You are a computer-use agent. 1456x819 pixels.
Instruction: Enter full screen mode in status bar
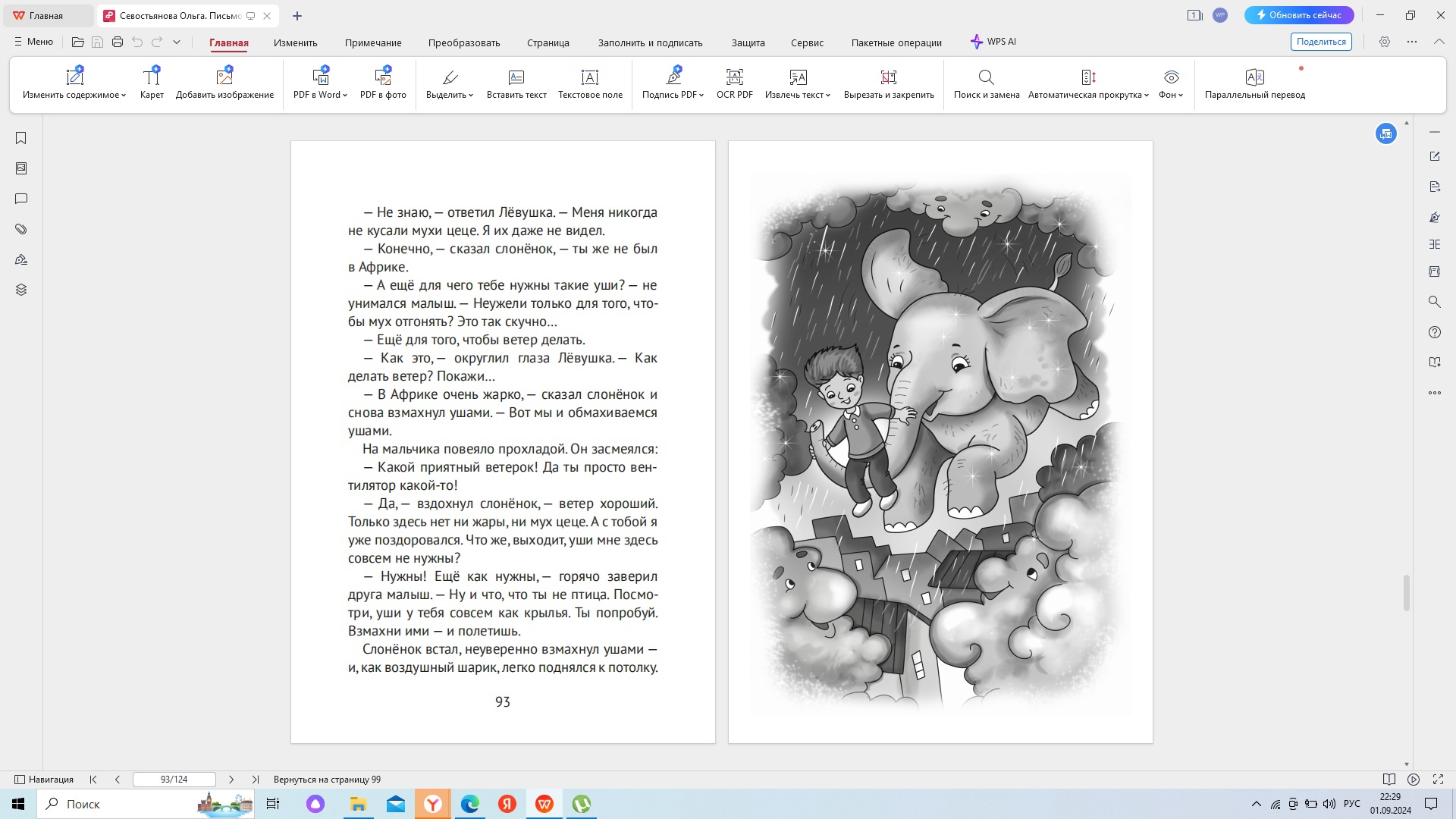click(1438, 780)
